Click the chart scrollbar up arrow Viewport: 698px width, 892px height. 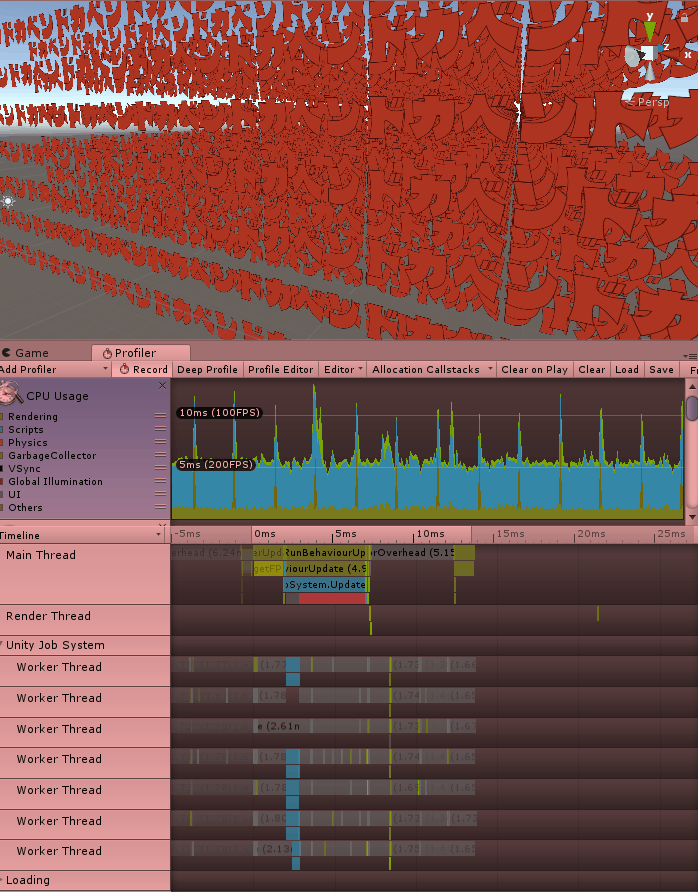point(692,386)
